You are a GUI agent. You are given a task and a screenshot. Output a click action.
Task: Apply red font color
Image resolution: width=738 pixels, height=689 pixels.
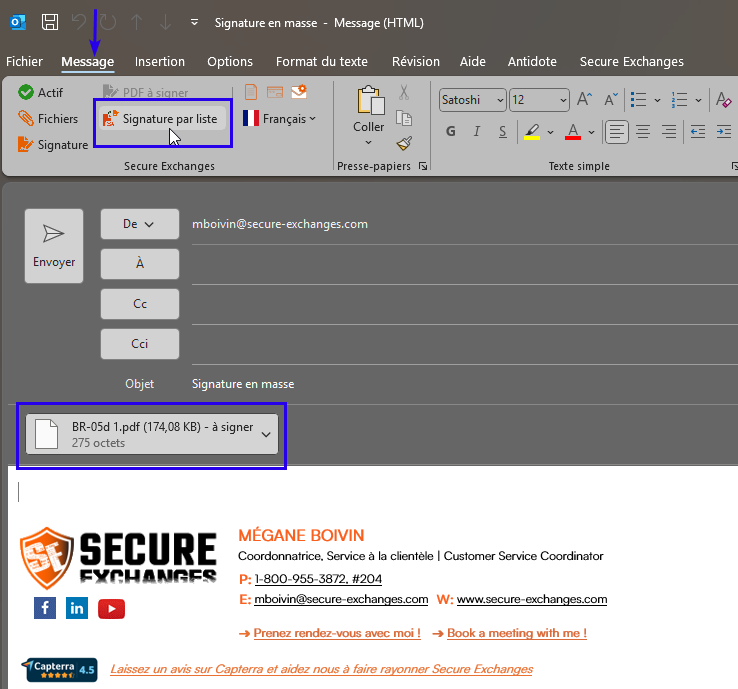[x=573, y=131]
